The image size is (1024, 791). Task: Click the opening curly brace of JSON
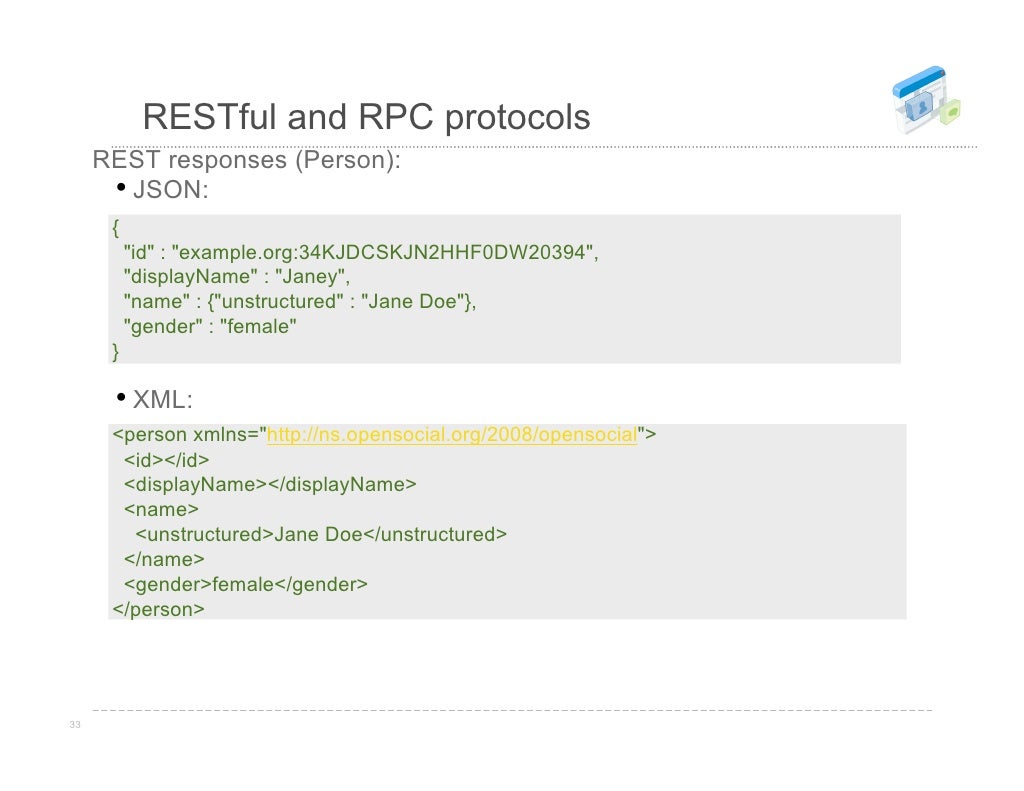116,227
